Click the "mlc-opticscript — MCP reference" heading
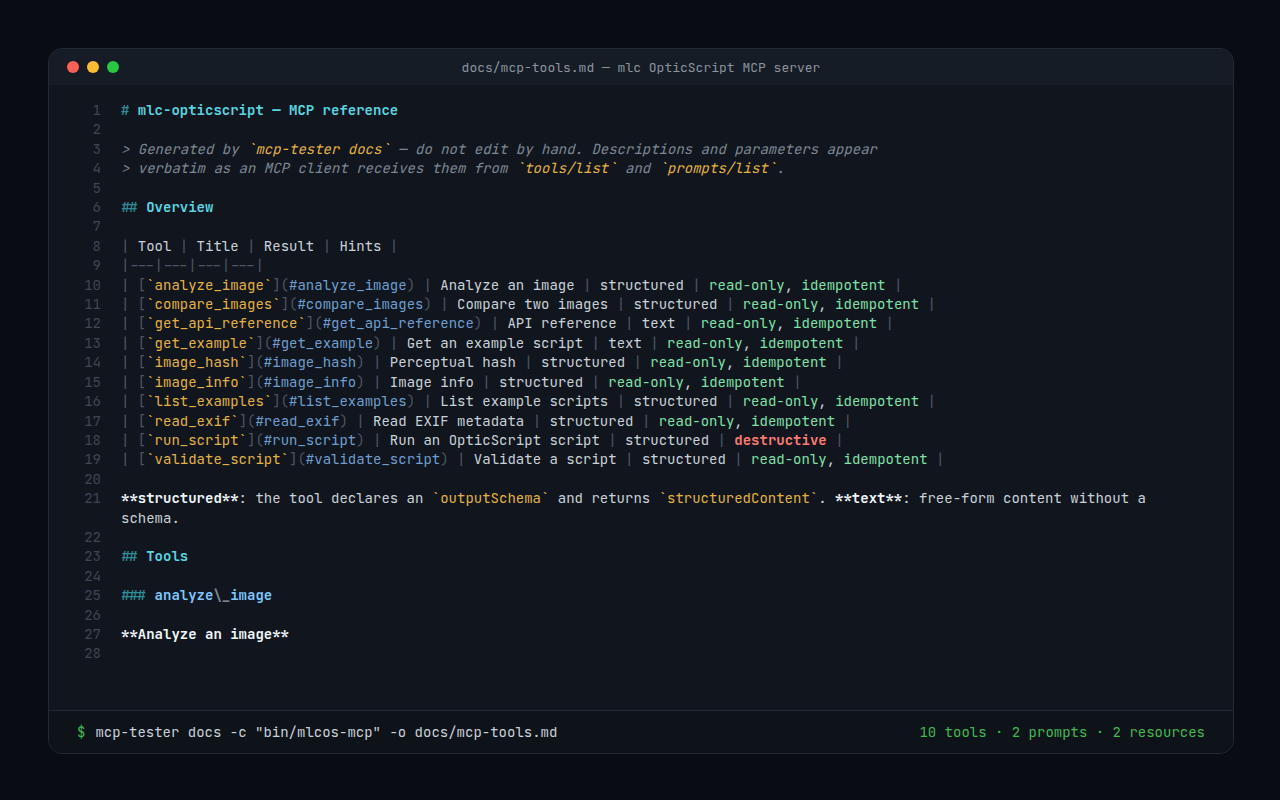Image resolution: width=1280 pixels, height=800 pixels. (x=268, y=110)
